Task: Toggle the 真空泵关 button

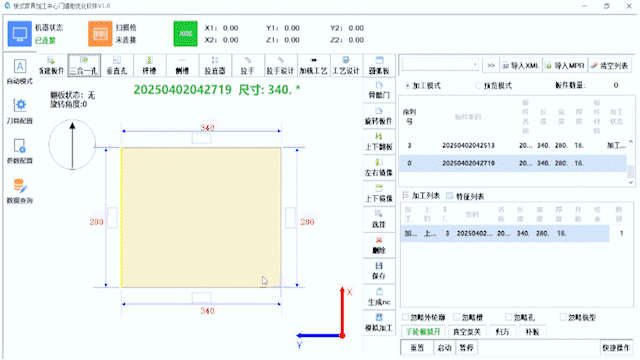Action: pyautogui.click(x=467, y=332)
